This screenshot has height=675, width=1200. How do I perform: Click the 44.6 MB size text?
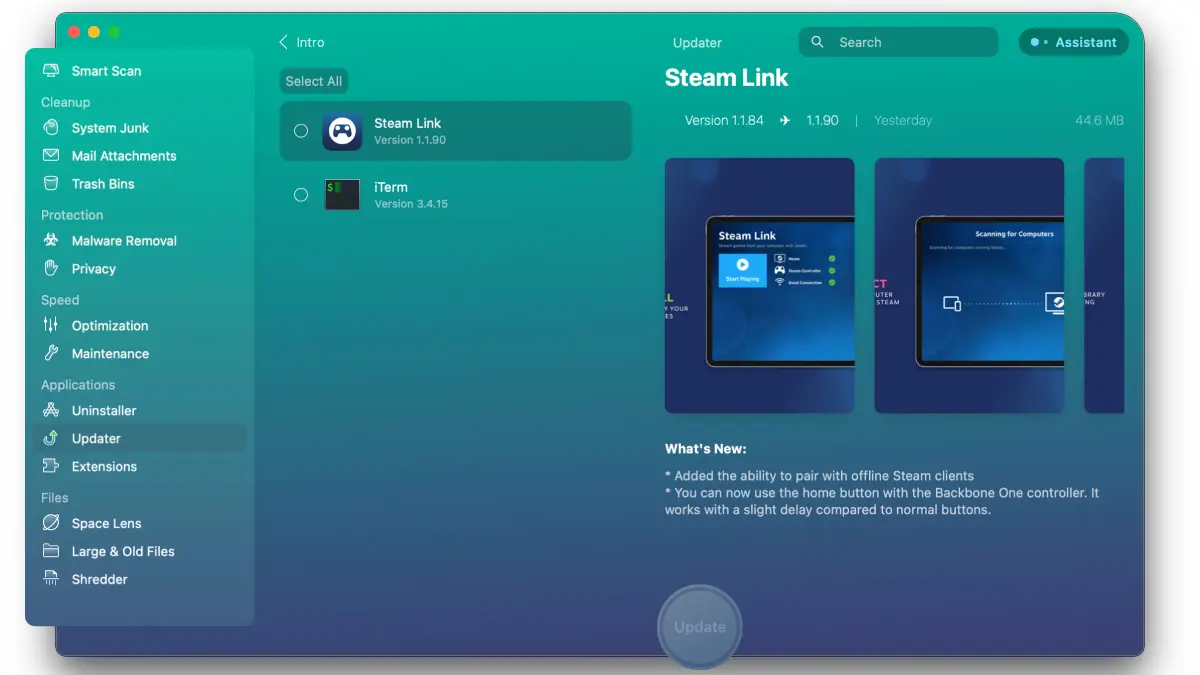[1099, 120]
